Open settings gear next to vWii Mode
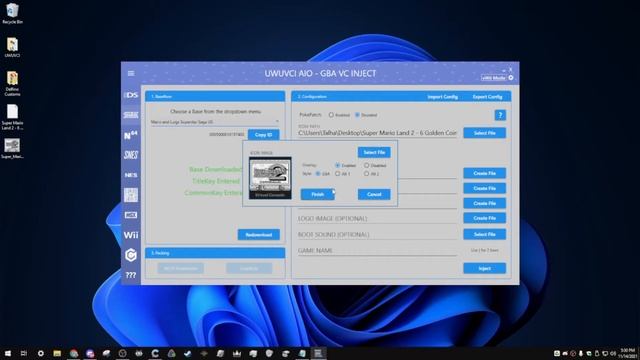The image size is (640, 360). (511, 78)
